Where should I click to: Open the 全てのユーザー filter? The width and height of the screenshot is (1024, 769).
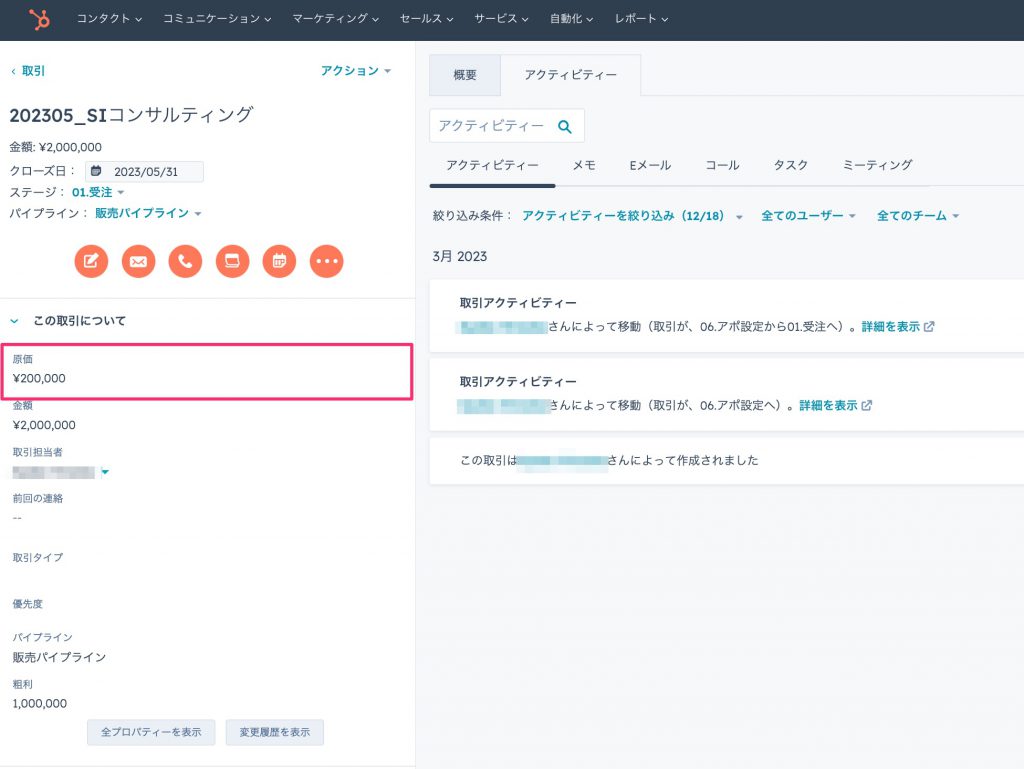[x=808, y=216]
